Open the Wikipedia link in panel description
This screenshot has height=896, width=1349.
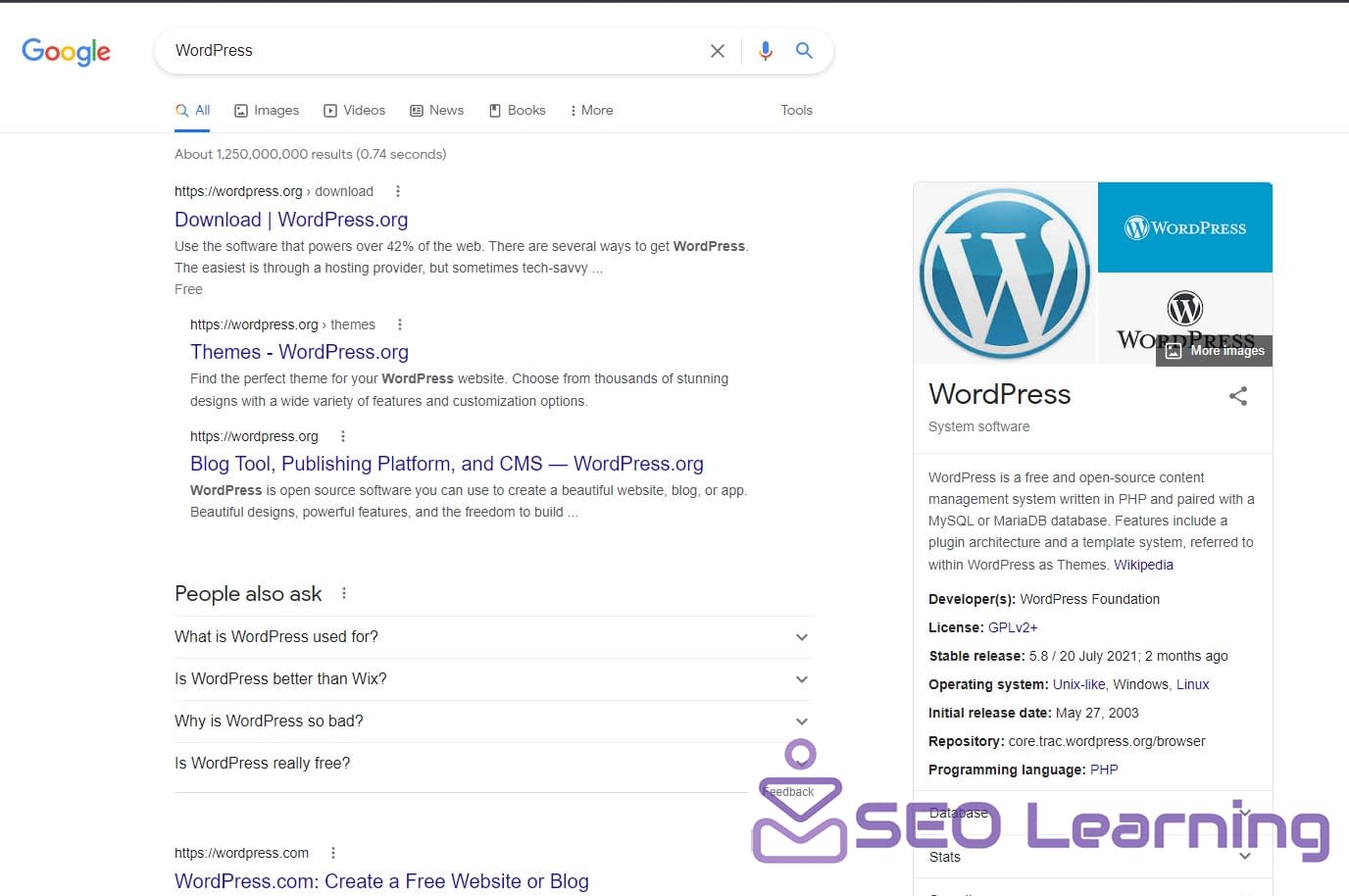point(1143,565)
